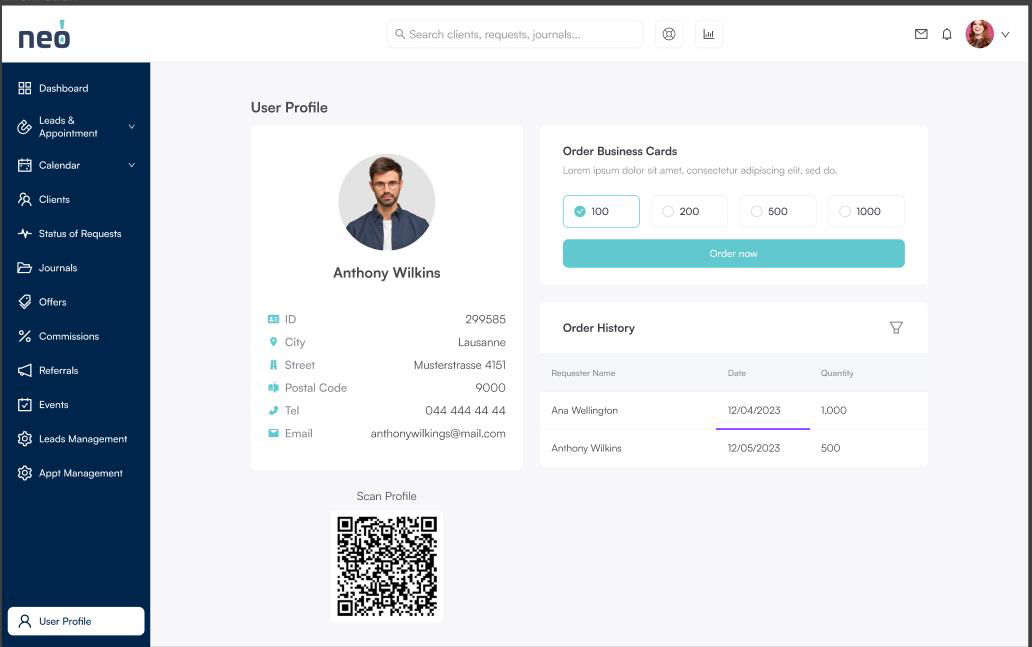Open the User Profile sidebar button
Screen dimensions: 1032x647
pos(76,621)
